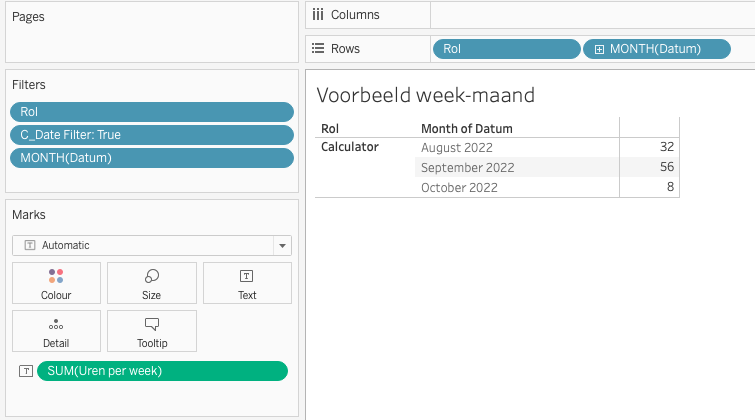The image size is (755, 420).
Task: Click the Rows shelf icon
Action: tap(318, 48)
